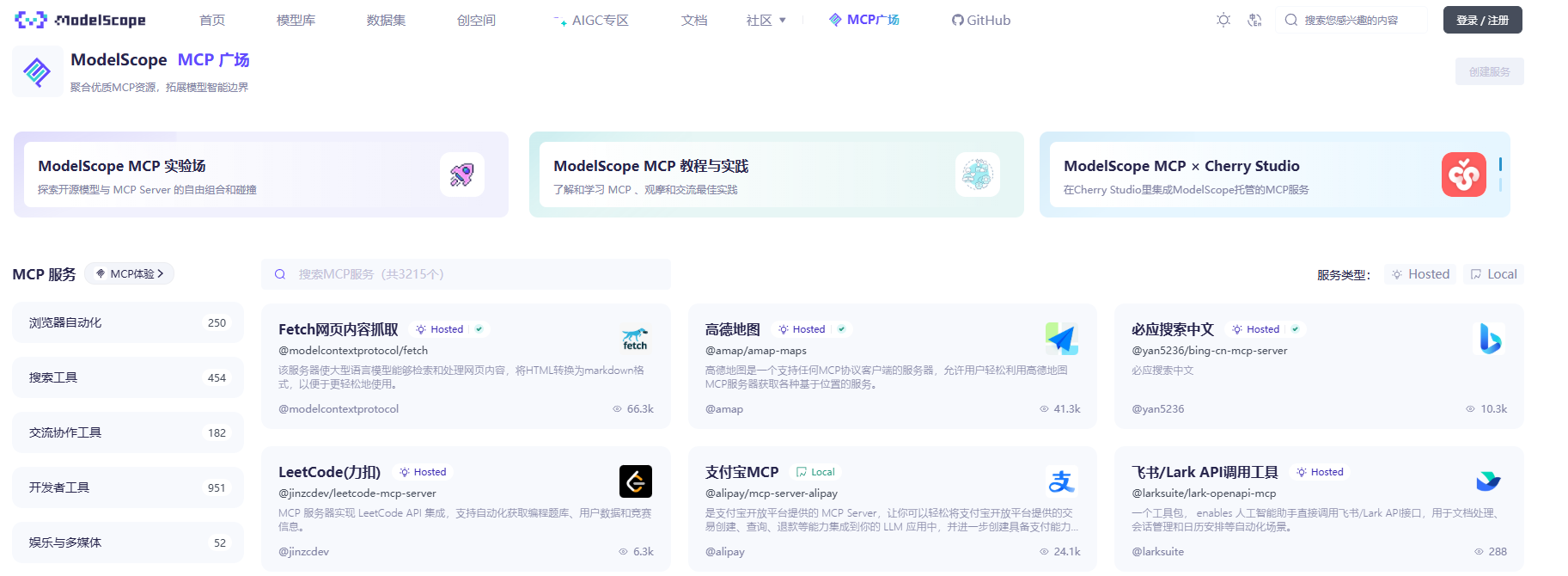Open the 创空间 menu item
1568x576 pixels.
point(476,20)
